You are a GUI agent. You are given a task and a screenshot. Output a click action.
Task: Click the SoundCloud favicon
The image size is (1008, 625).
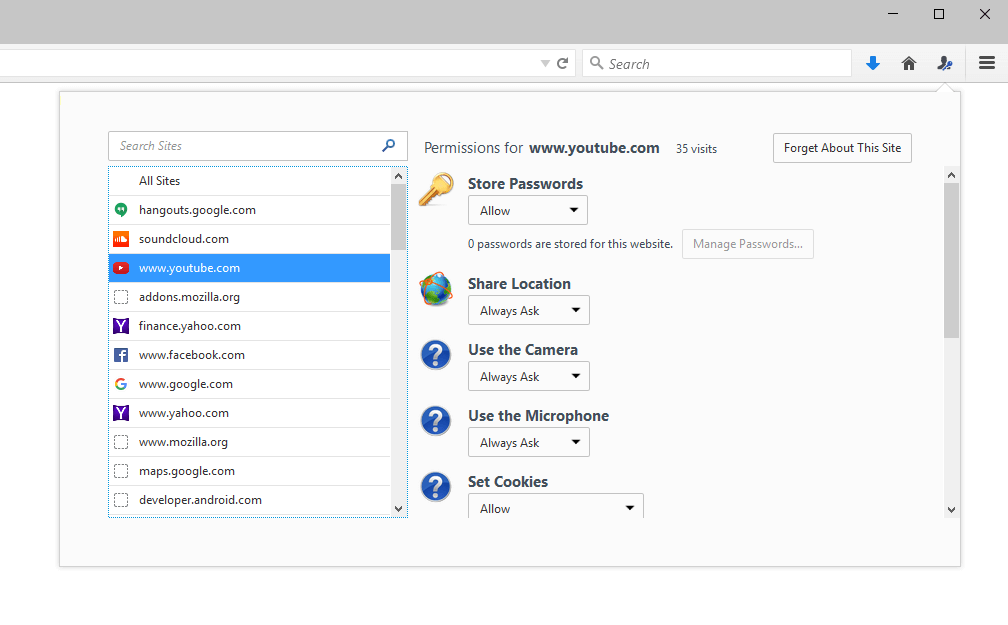tap(121, 239)
